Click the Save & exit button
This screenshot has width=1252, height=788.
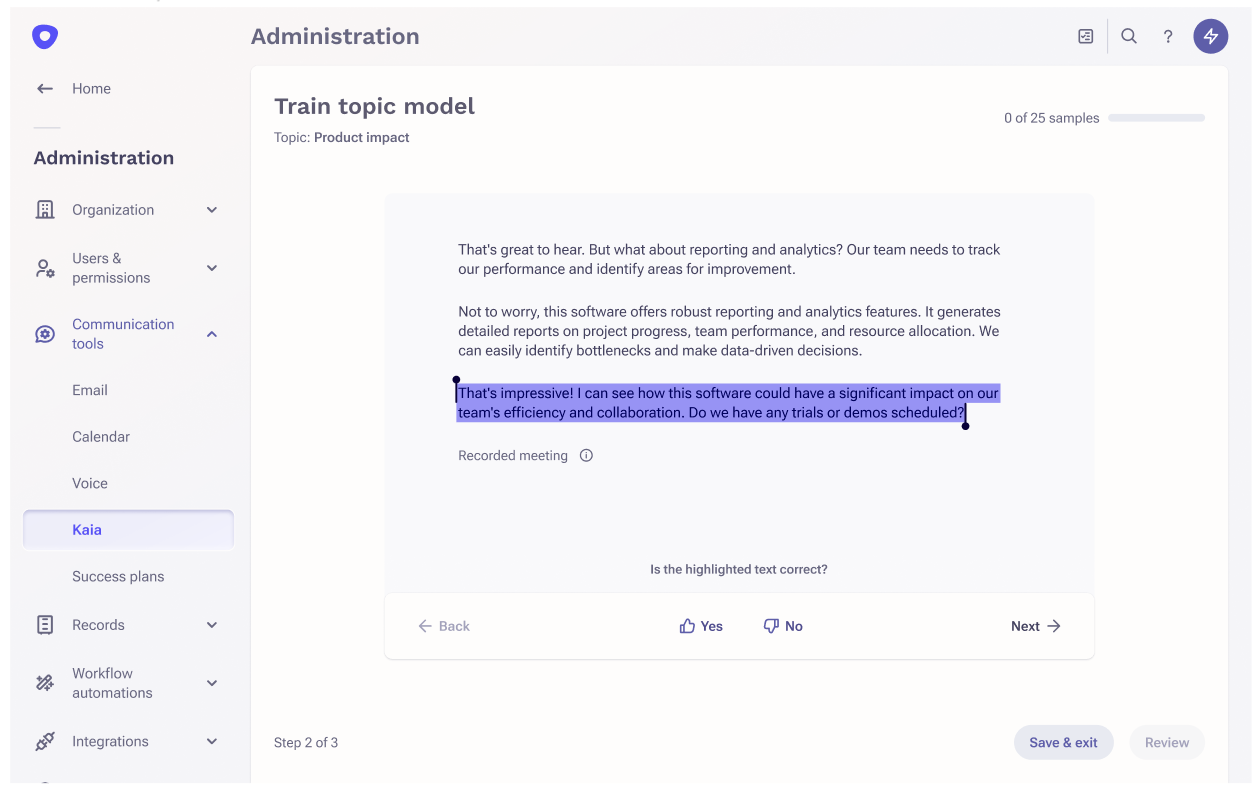tap(1063, 742)
